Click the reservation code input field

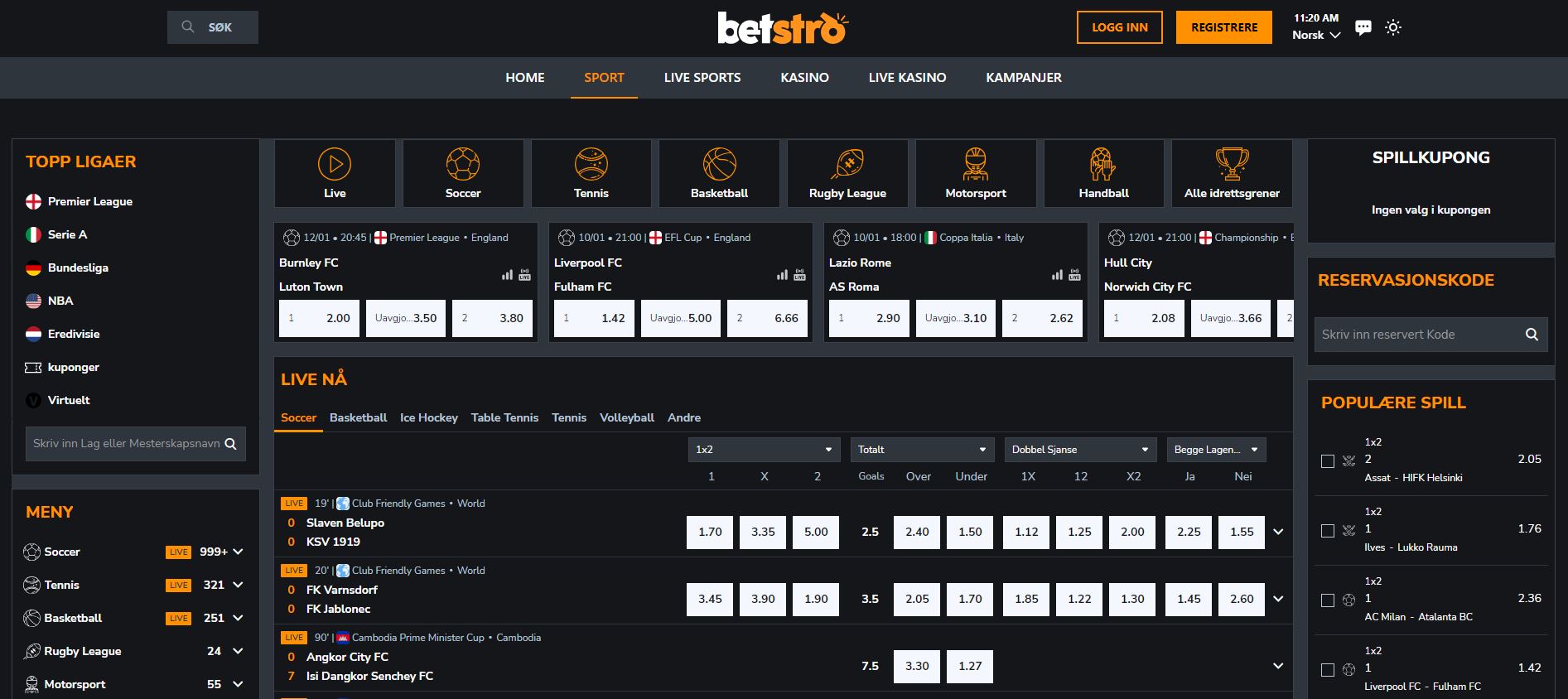click(x=1418, y=335)
